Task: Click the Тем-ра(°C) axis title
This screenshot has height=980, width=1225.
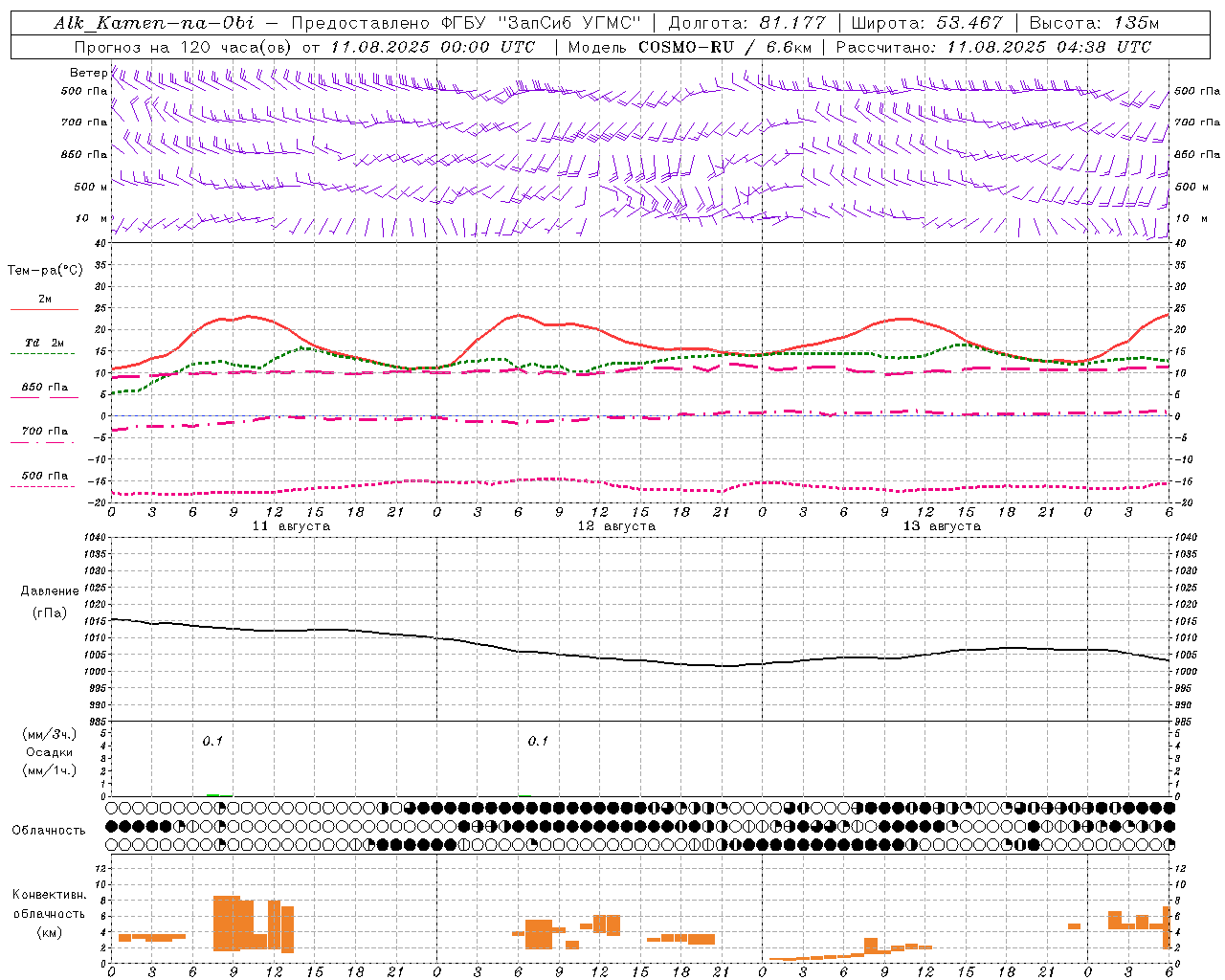Action: click(45, 270)
